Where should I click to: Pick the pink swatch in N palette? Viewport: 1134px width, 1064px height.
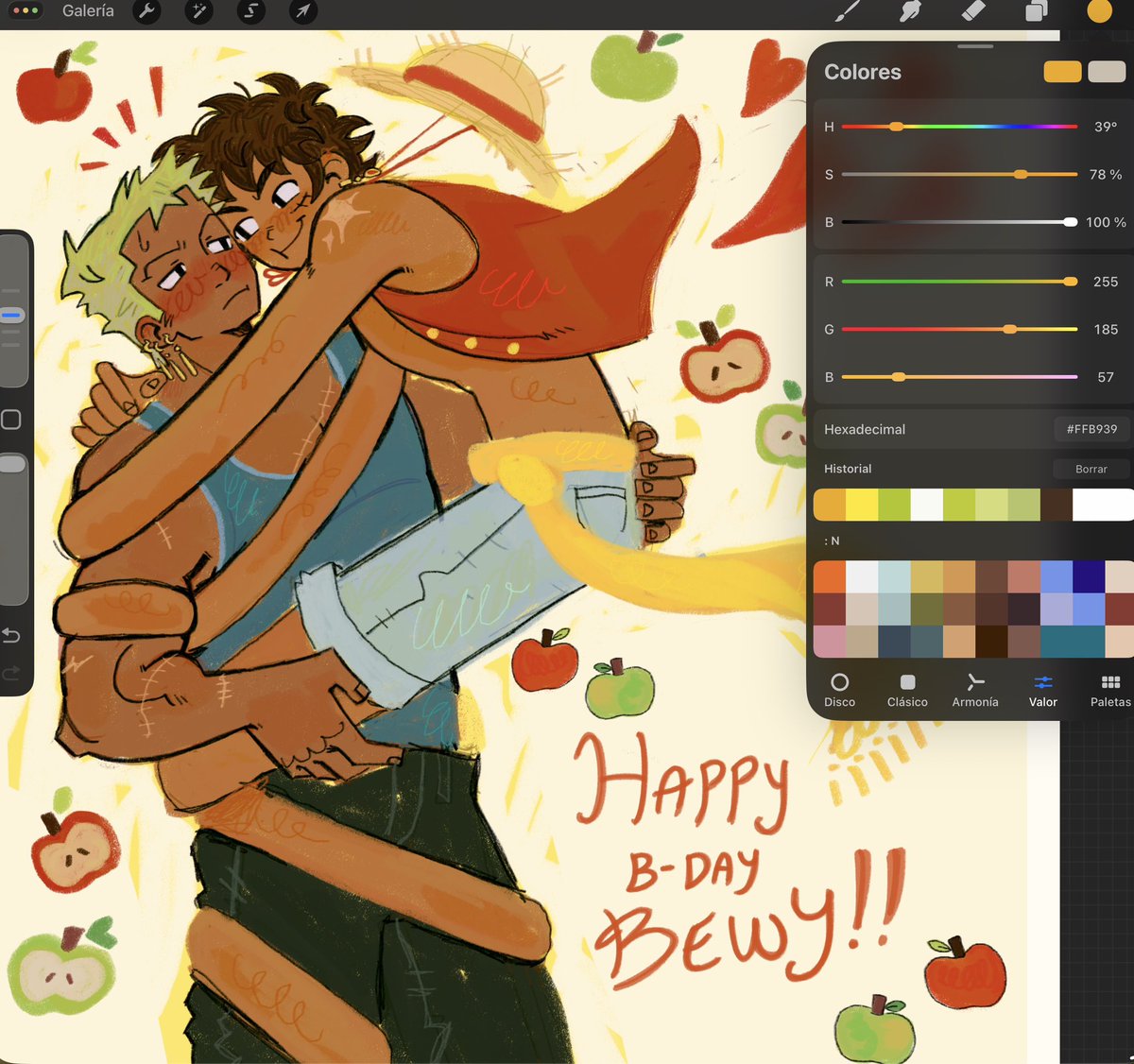830,641
